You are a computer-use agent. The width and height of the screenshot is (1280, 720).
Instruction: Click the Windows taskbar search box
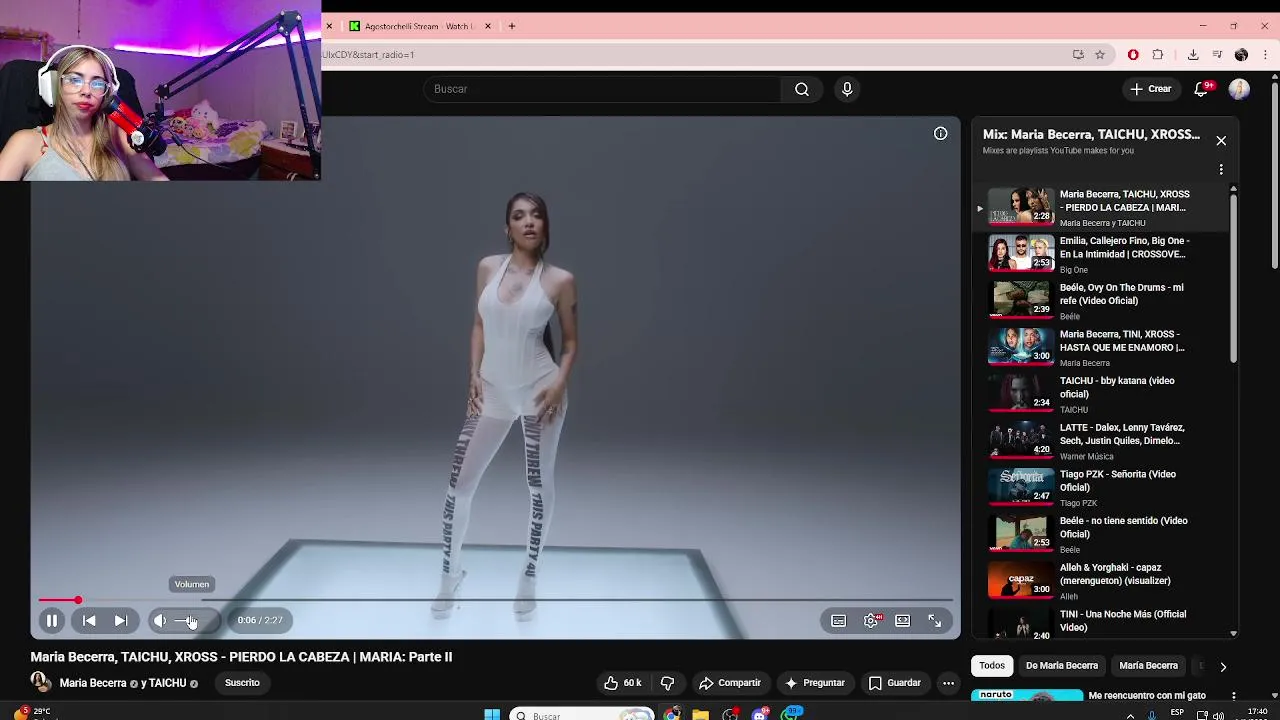(x=581, y=715)
